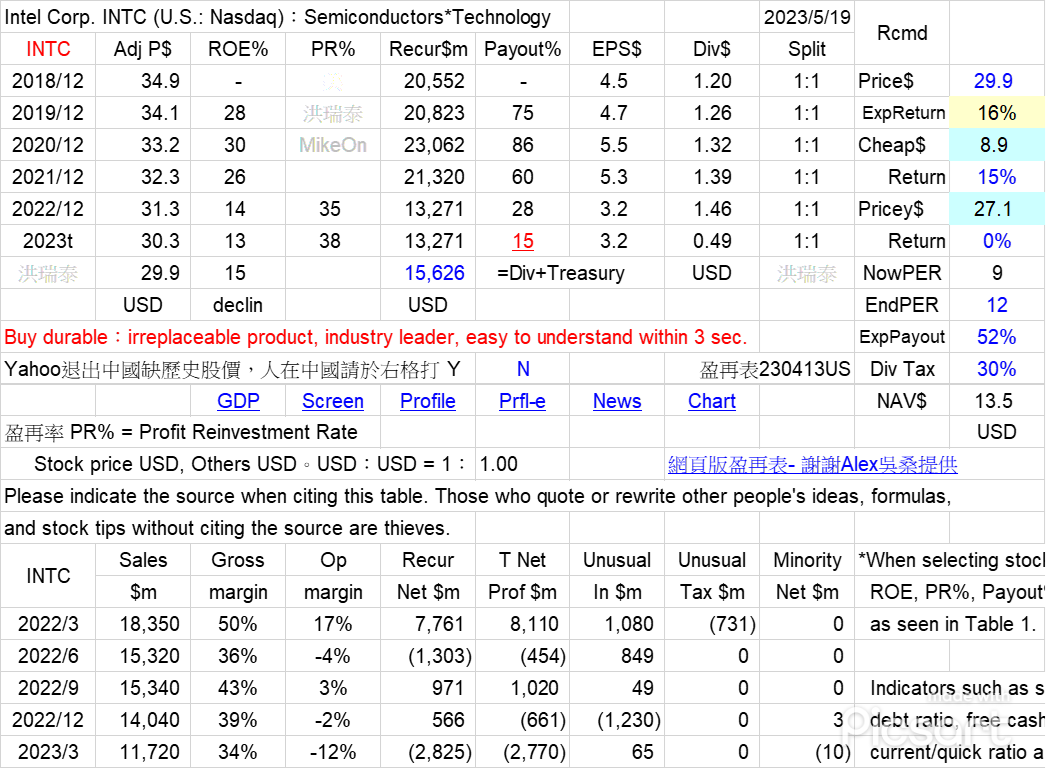This screenshot has width=1046, height=769.
Task: Select the red INTC ticker header cell
Action: tap(48, 49)
